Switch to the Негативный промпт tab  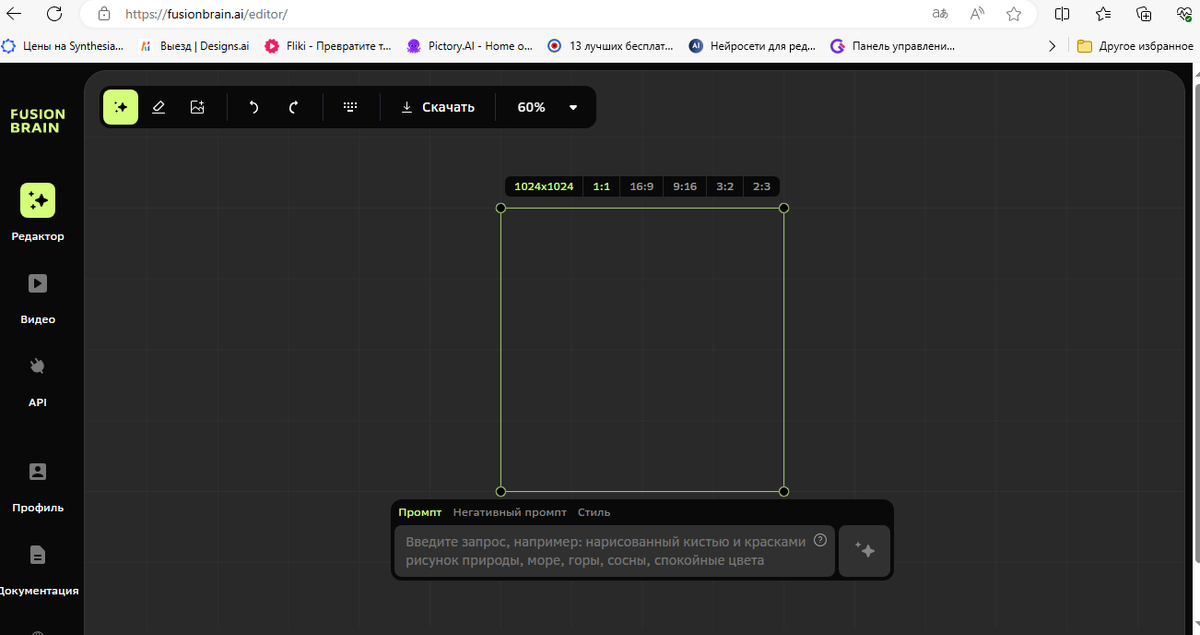tap(509, 512)
